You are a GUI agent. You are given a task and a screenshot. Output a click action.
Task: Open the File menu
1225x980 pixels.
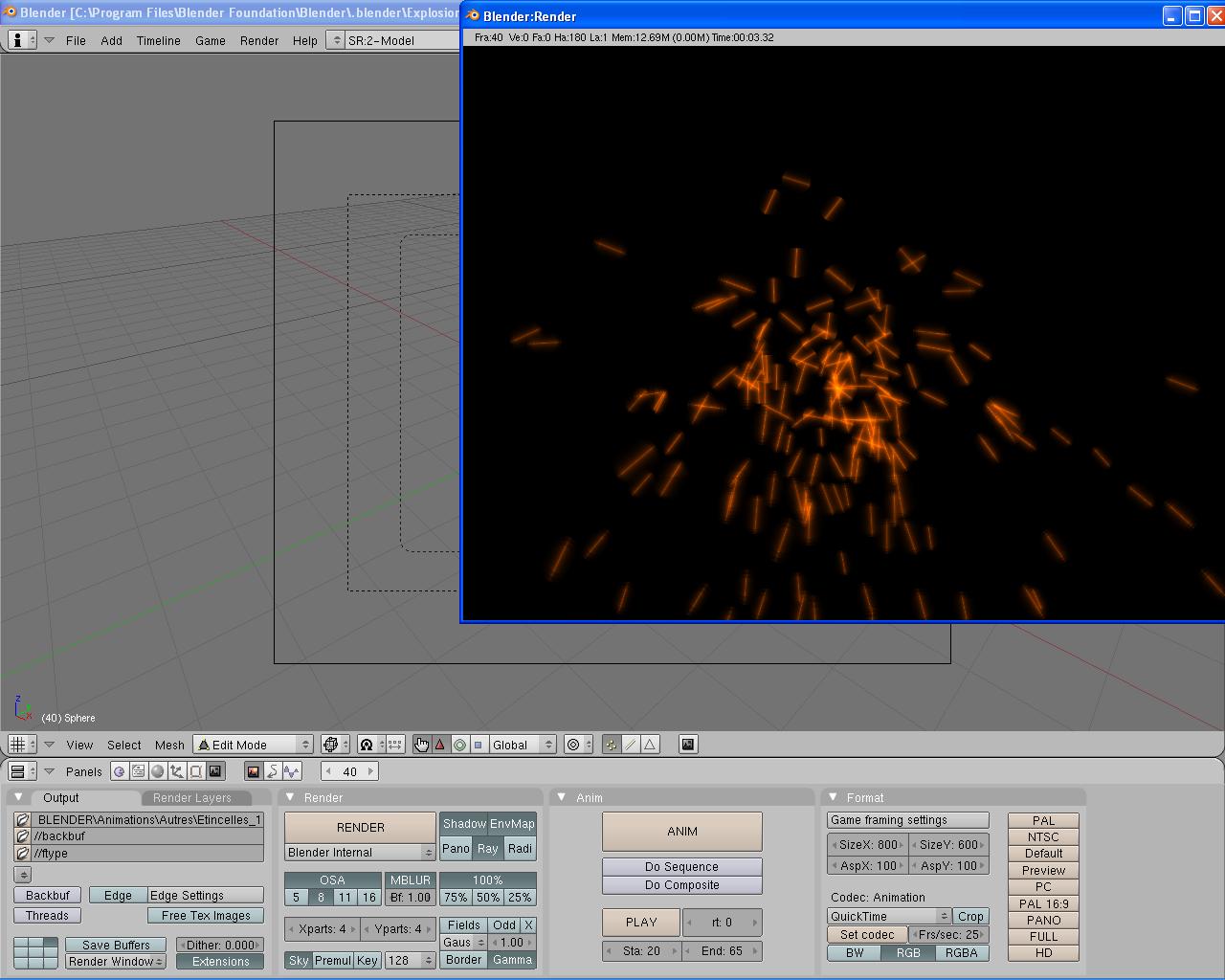point(76,40)
